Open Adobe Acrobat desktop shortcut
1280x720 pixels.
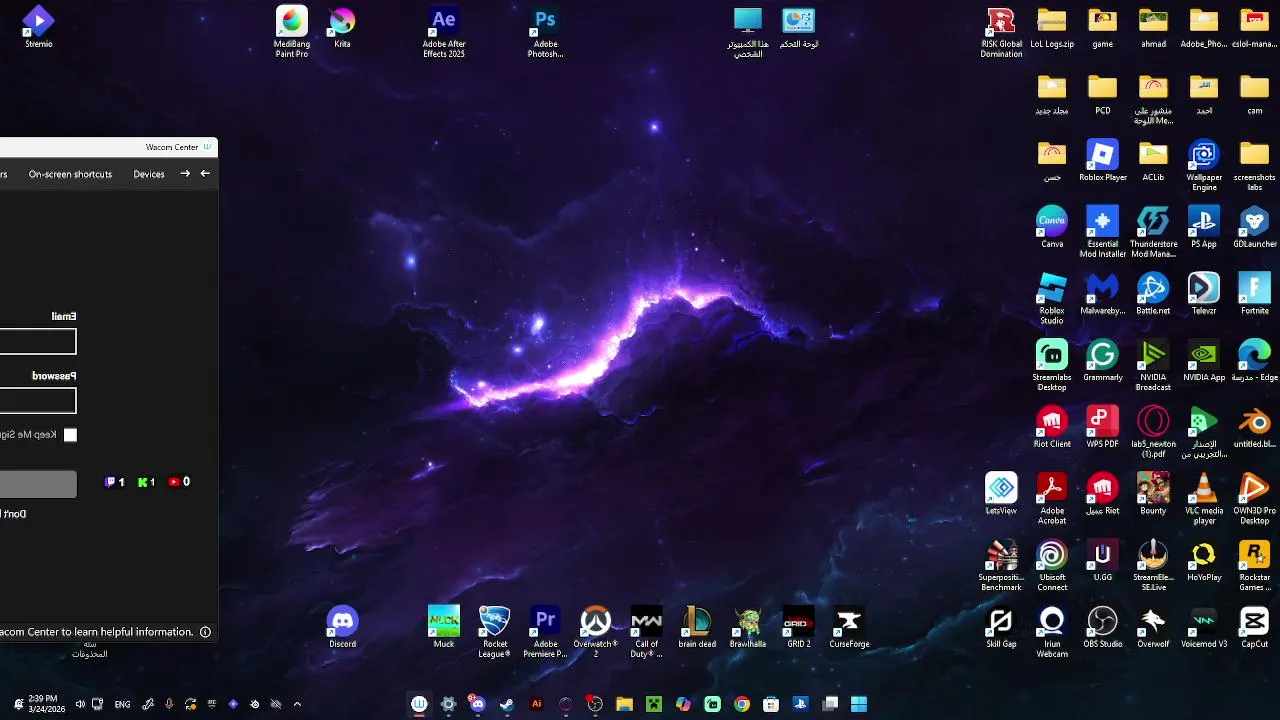pos(1052,499)
